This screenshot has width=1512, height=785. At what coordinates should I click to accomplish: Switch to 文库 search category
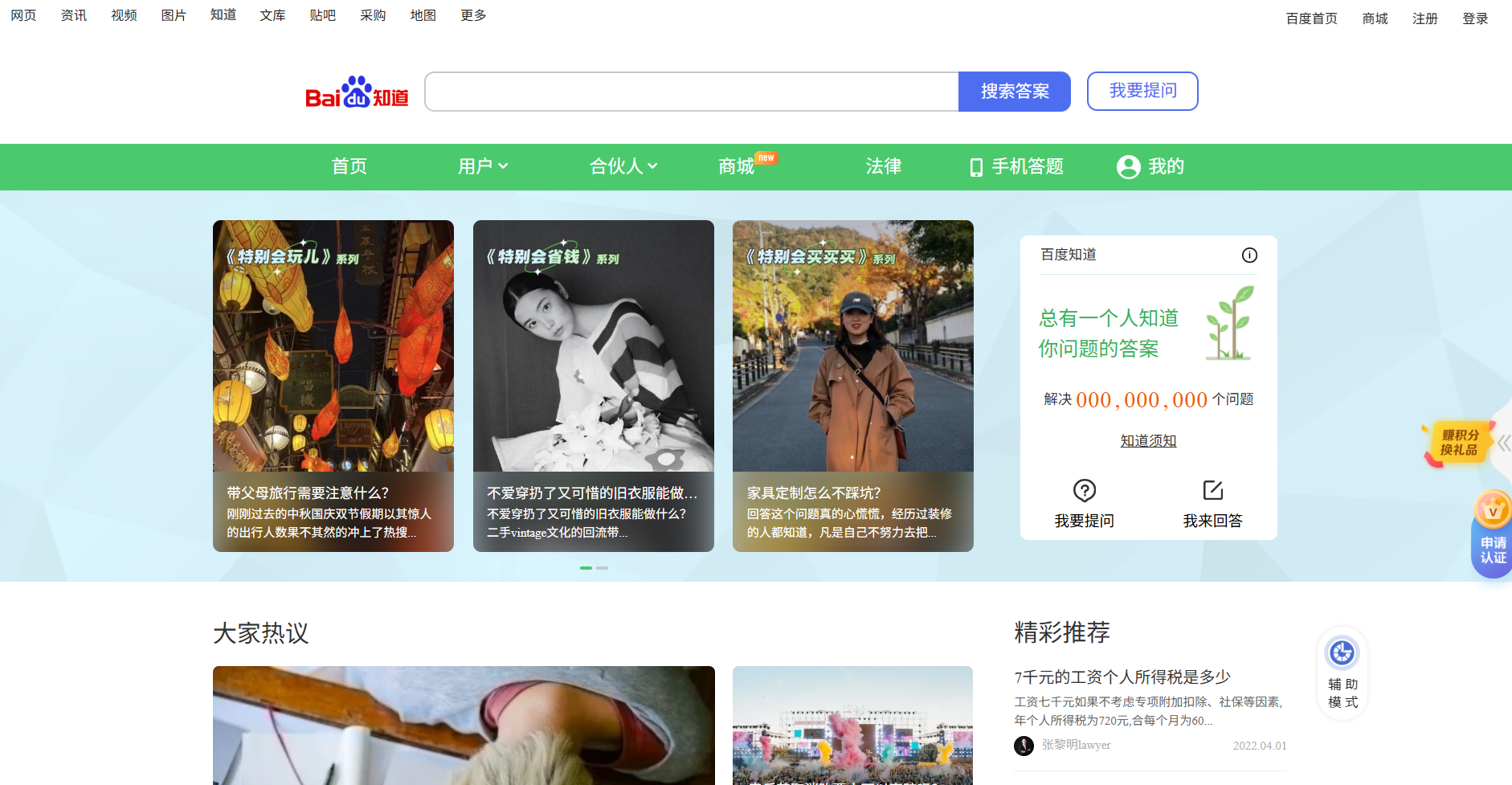pyautogui.click(x=272, y=15)
